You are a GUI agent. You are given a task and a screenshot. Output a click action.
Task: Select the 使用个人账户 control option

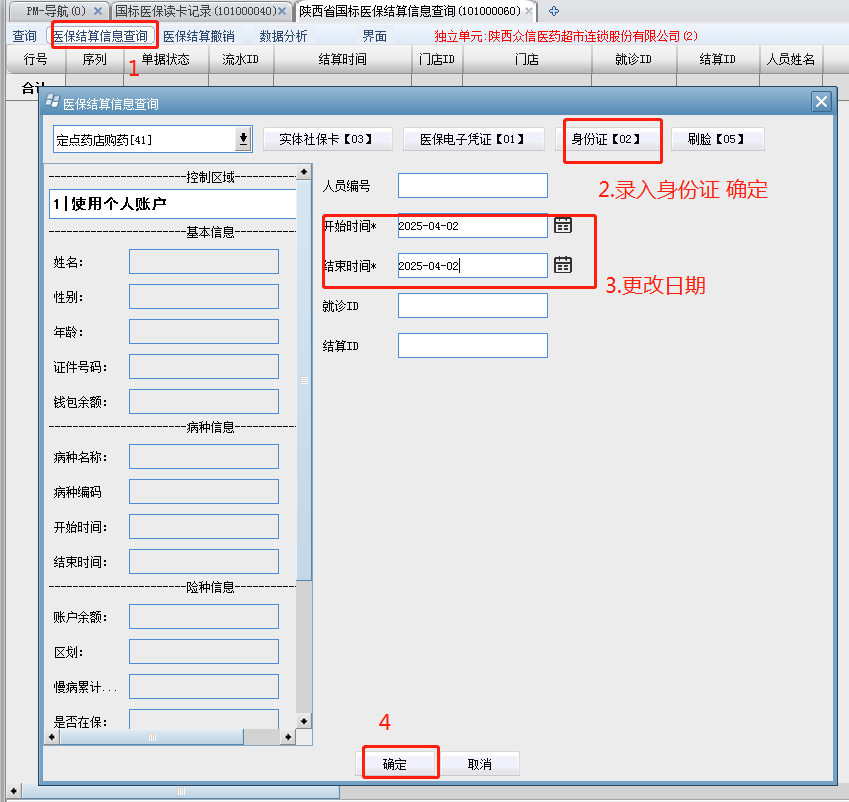(x=172, y=204)
